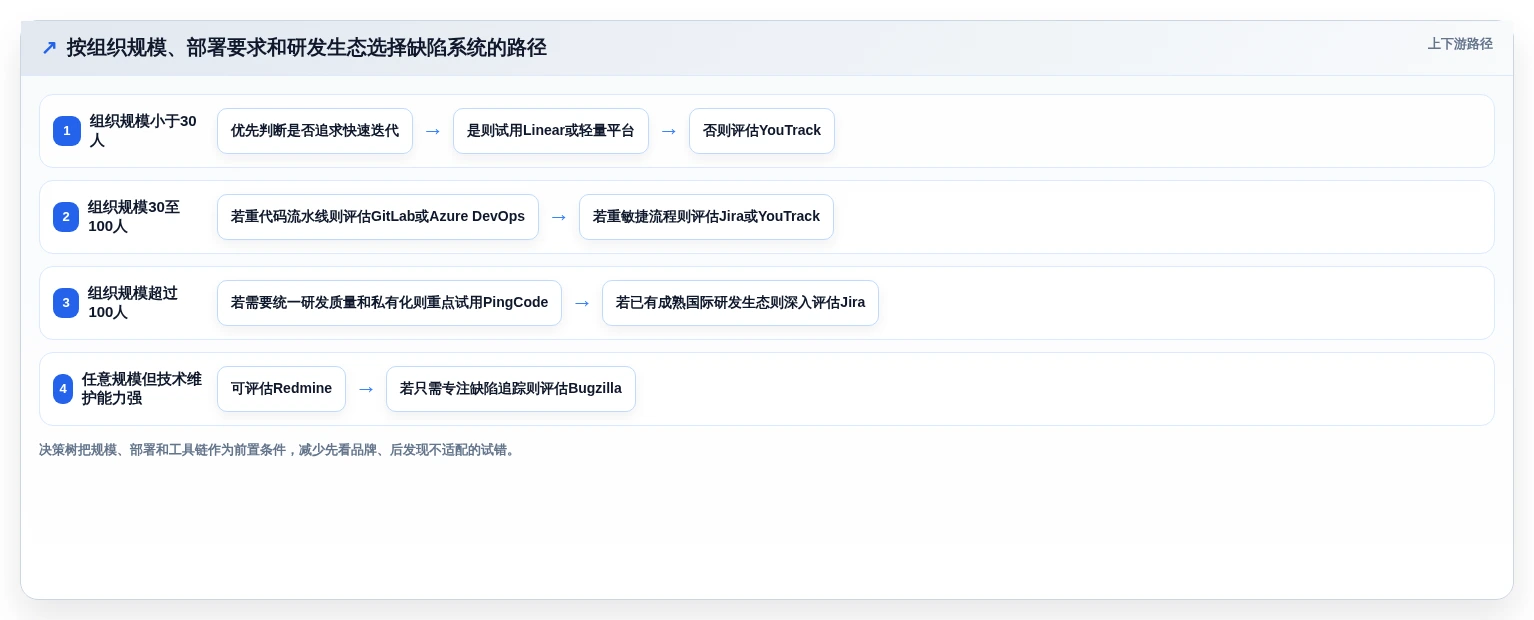
Task: Click the 优先判断是否追求快速迭代 box
Action: 315,131
